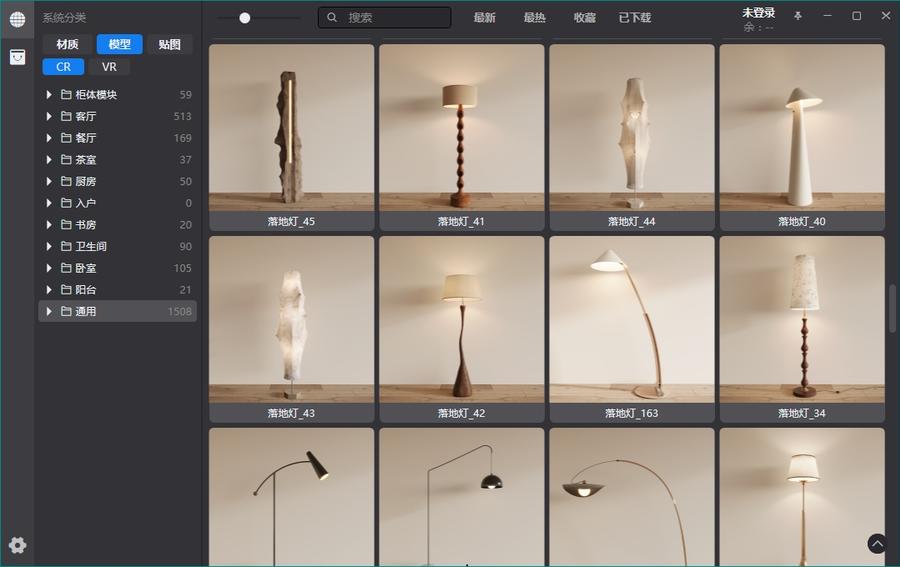Show the 收藏 favorites list
The height and width of the screenshot is (567, 900).
coord(584,18)
